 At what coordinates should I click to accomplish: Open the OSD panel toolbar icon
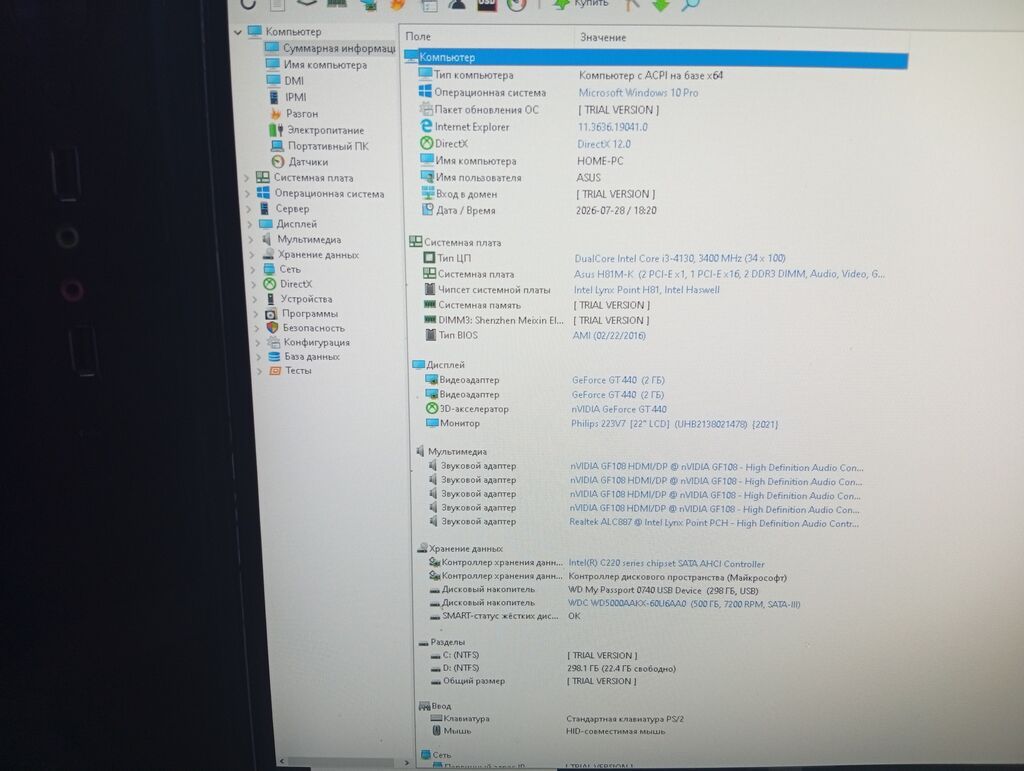[x=487, y=5]
